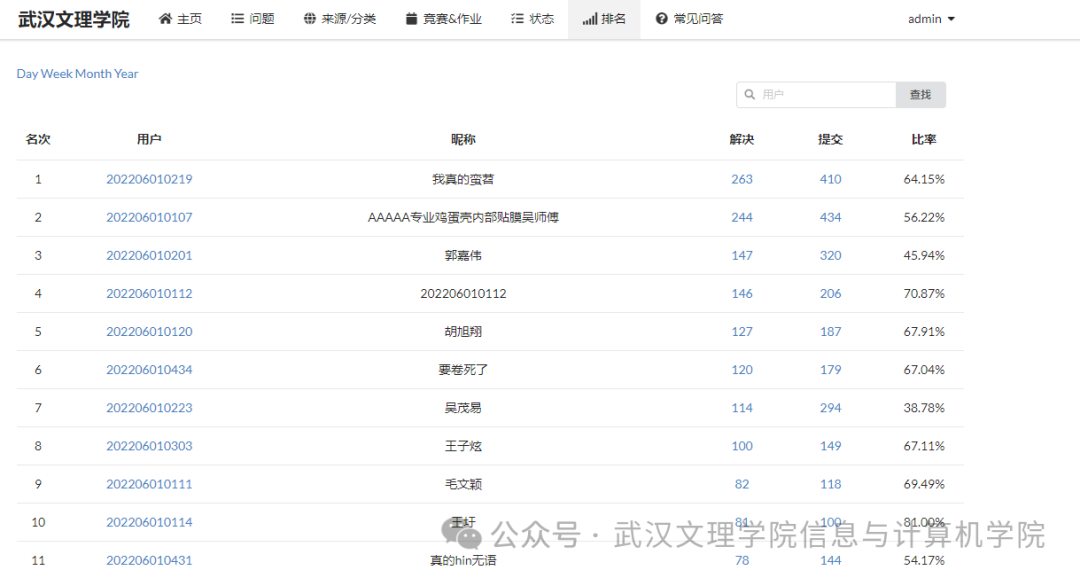Click the list icon beside 问题

click(x=237, y=19)
